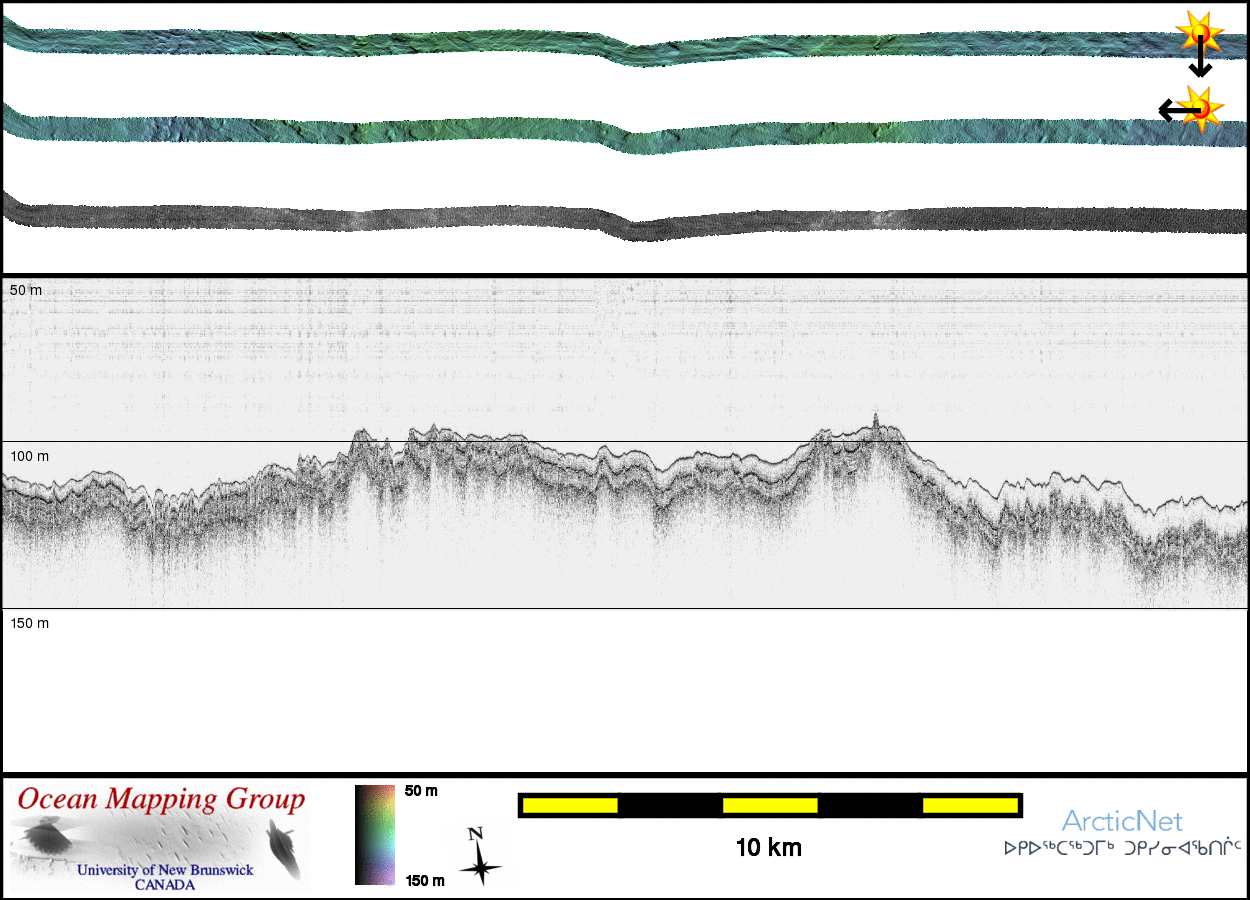
Task: Click the University of New Brunswick text
Action: pyautogui.click(x=165, y=870)
